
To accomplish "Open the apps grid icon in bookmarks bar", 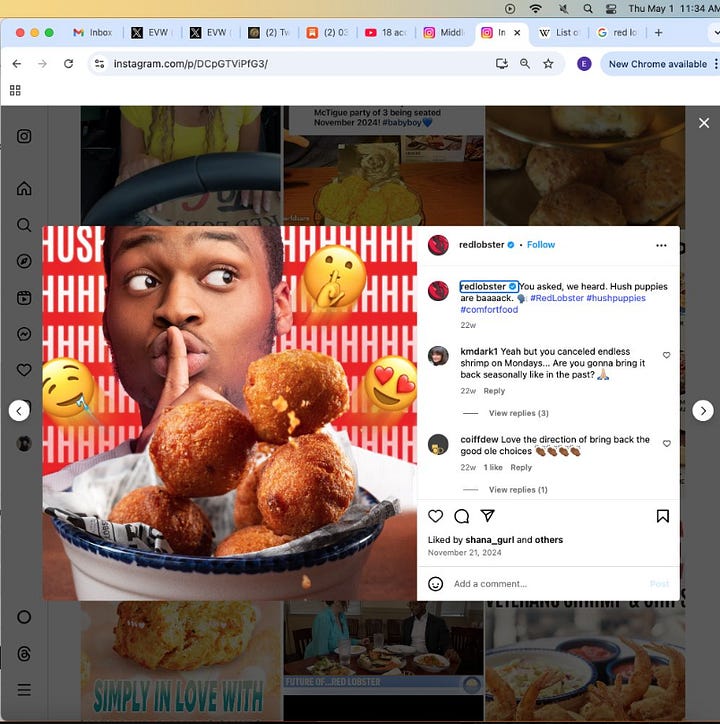I will (15, 90).
